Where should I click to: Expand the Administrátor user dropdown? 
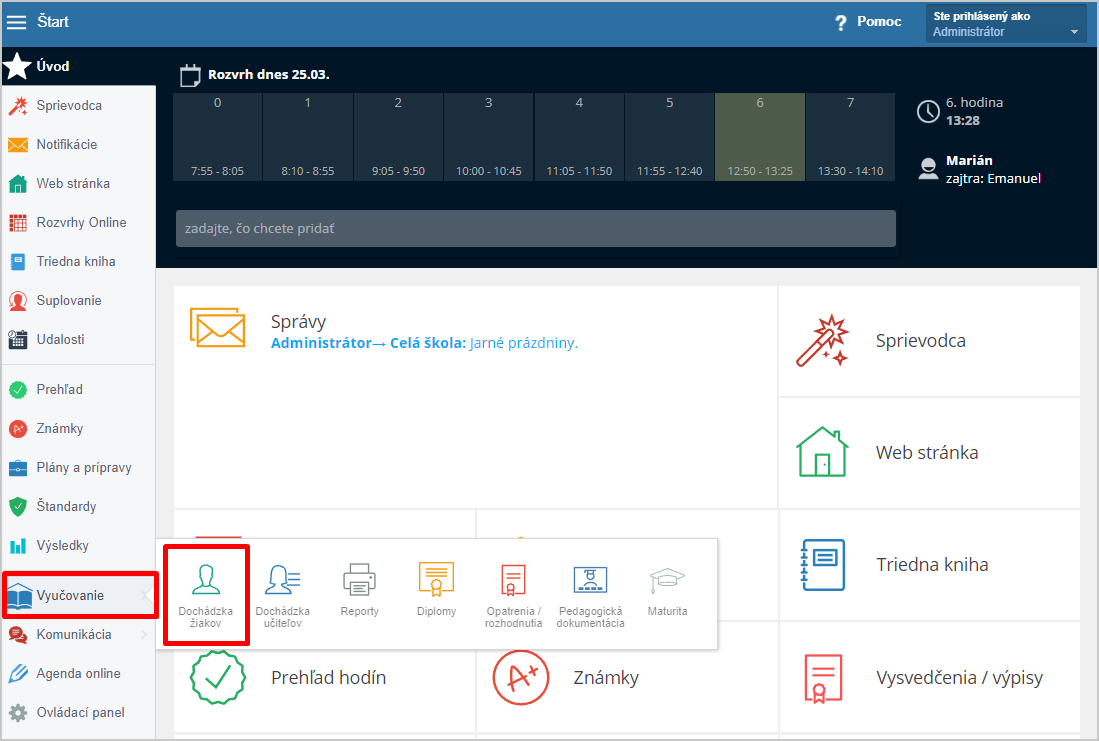[x=1005, y=24]
